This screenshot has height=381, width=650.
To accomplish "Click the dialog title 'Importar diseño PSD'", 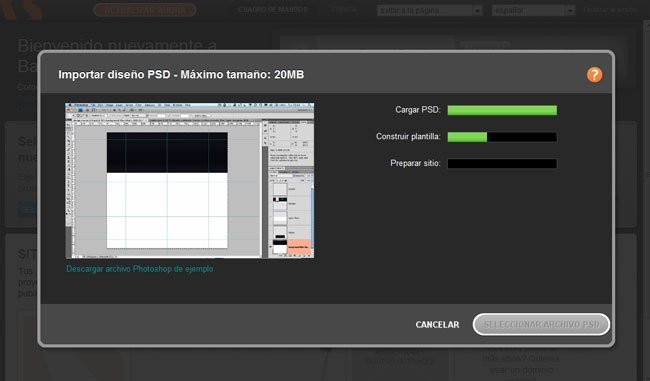I will pyautogui.click(x=114, y=75).
